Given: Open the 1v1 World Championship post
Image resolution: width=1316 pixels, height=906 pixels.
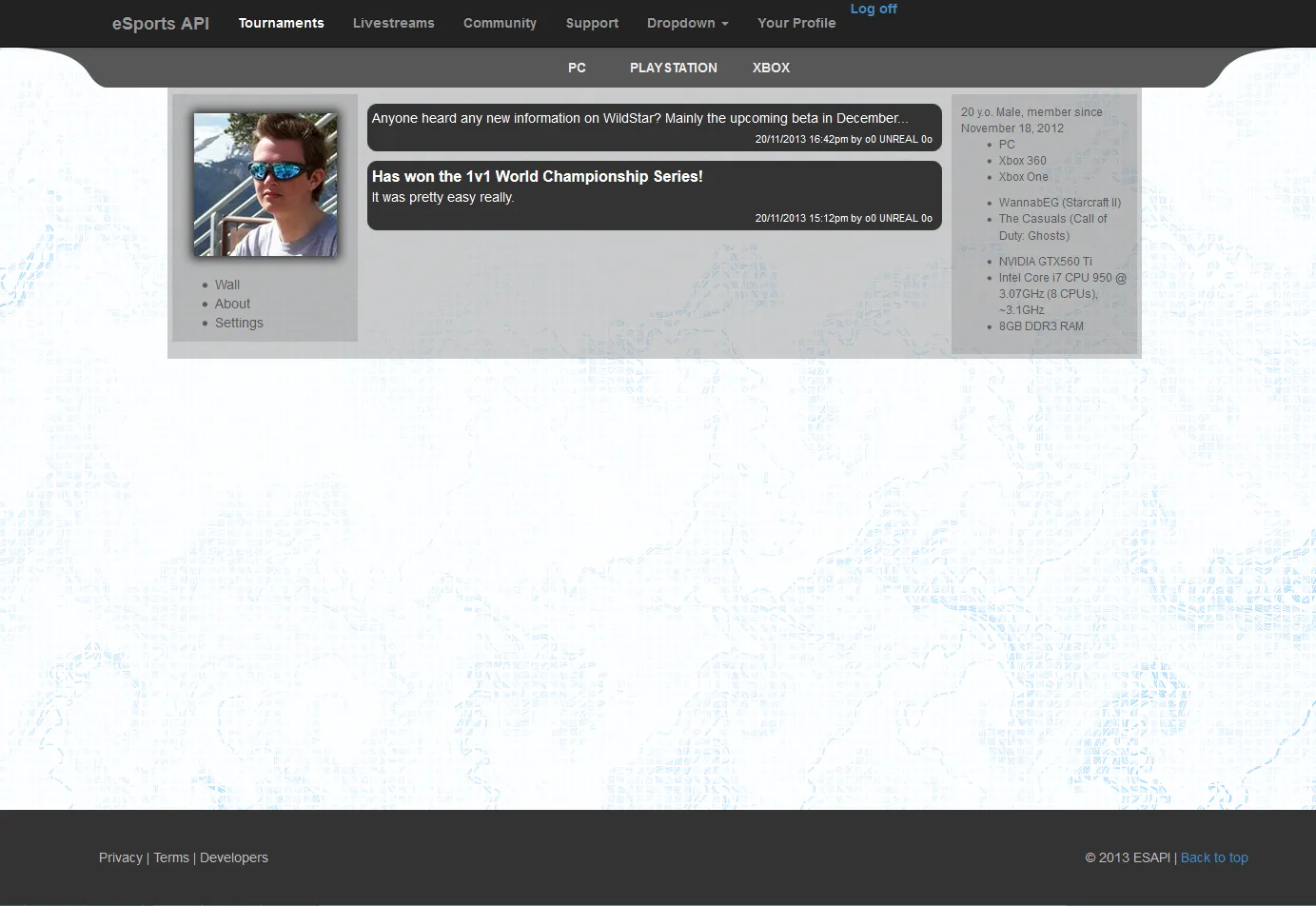Looking at the screenshot, I should tap(538, 177).
